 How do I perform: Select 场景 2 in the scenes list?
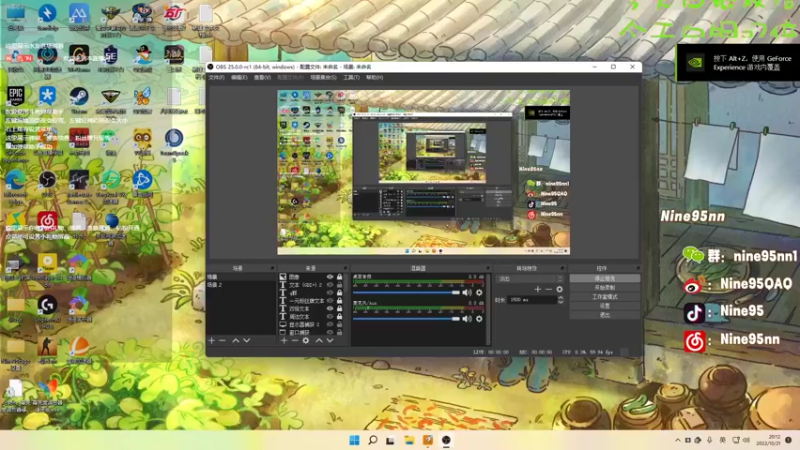(x=241, y=285)
